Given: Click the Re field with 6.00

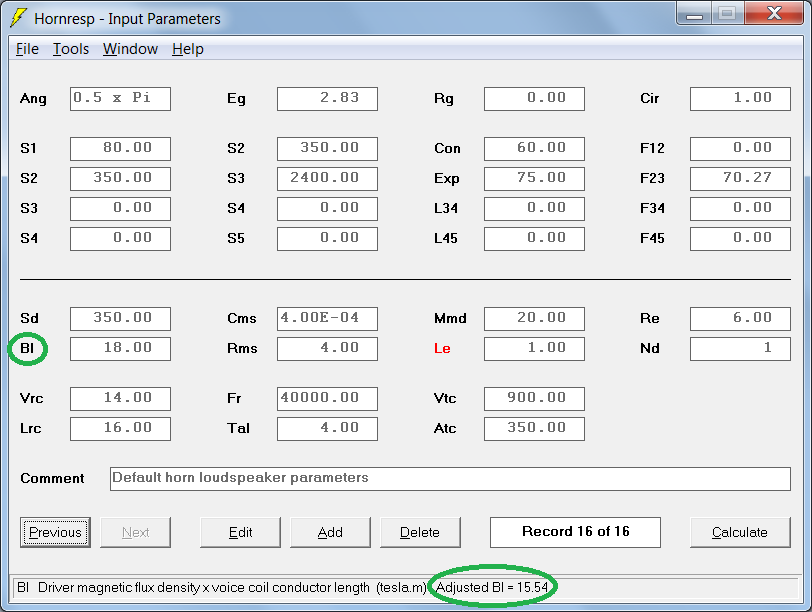Looking at the screenshot, I should pyautogui.click(x=741, y=319).
